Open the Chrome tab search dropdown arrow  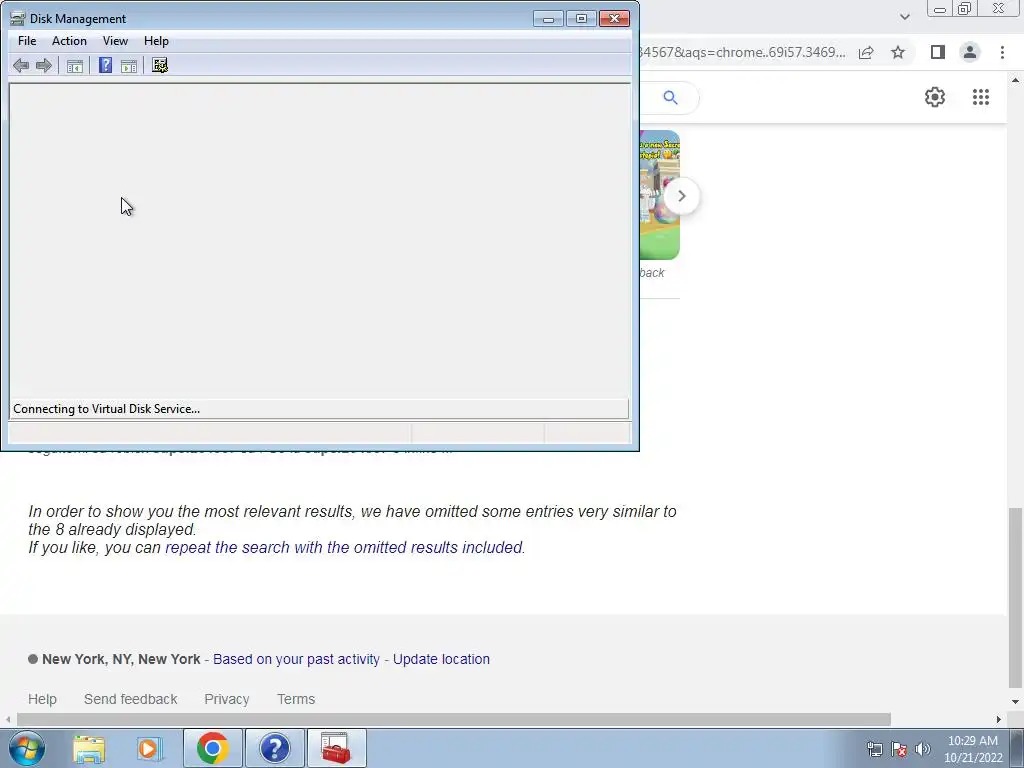904,17
